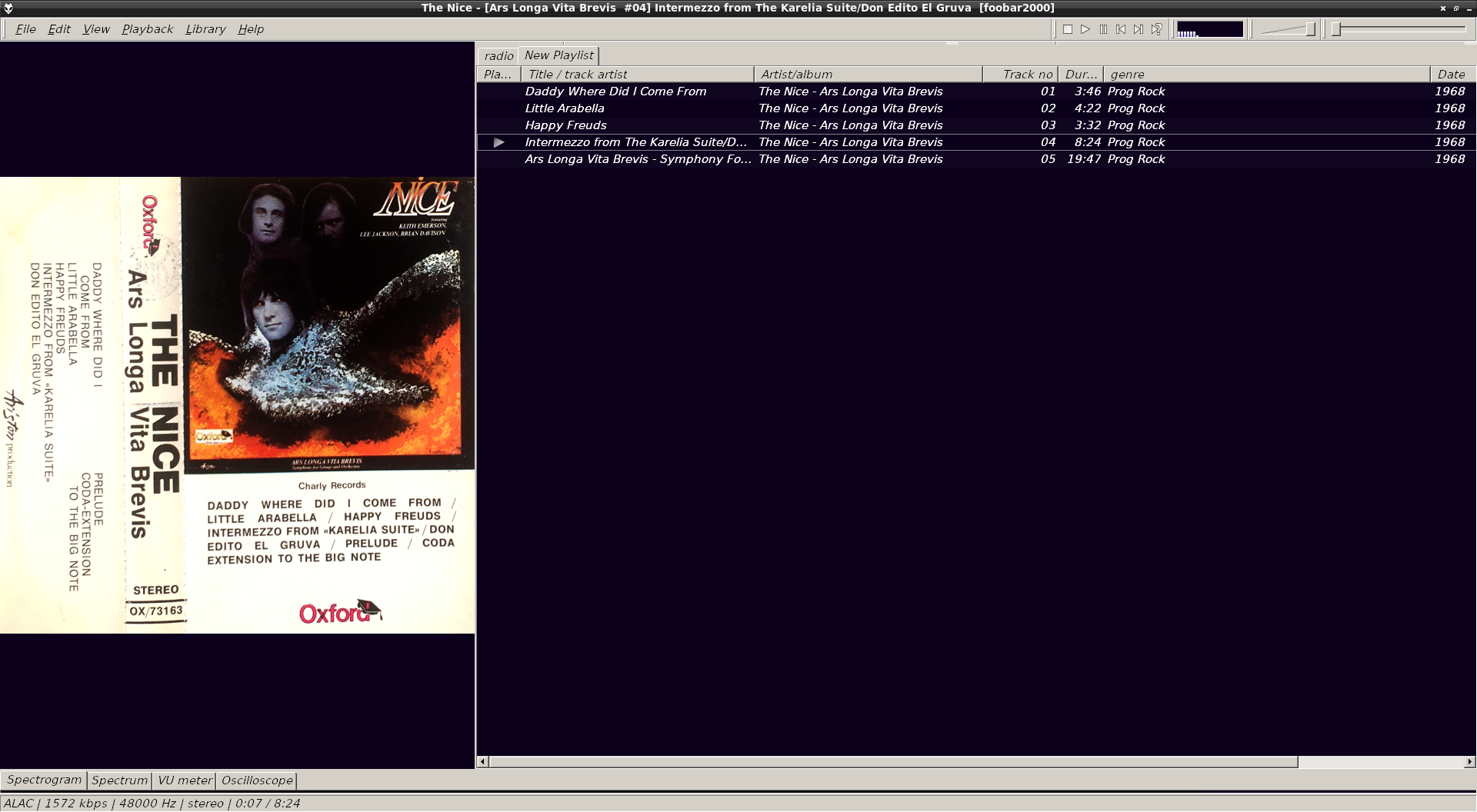This screenshot has width=1477, height=812.
Task: Open the Help menu
Action: click(251, 29)
